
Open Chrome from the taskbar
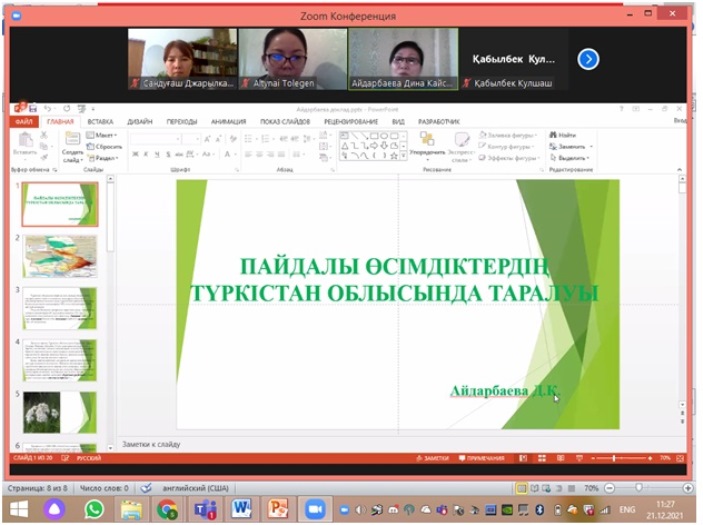pyautogui.click(x=167, y=509)
